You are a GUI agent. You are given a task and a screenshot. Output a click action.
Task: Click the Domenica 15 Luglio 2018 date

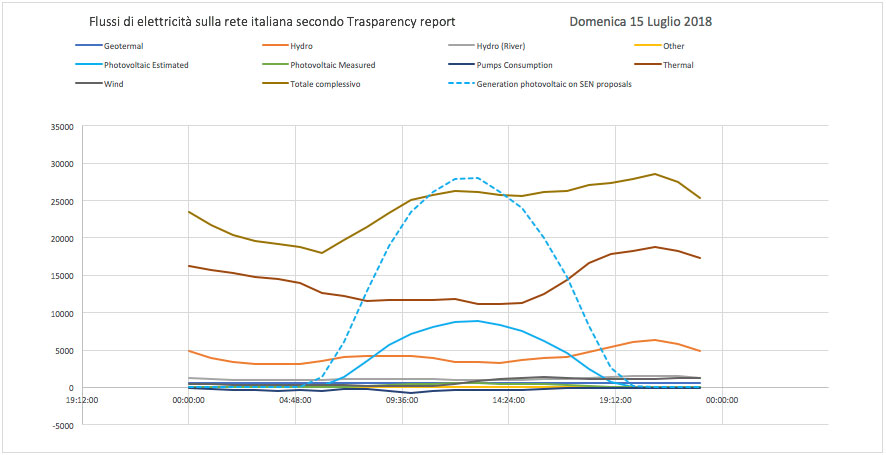pyautogui.click(x=648, y=21)
